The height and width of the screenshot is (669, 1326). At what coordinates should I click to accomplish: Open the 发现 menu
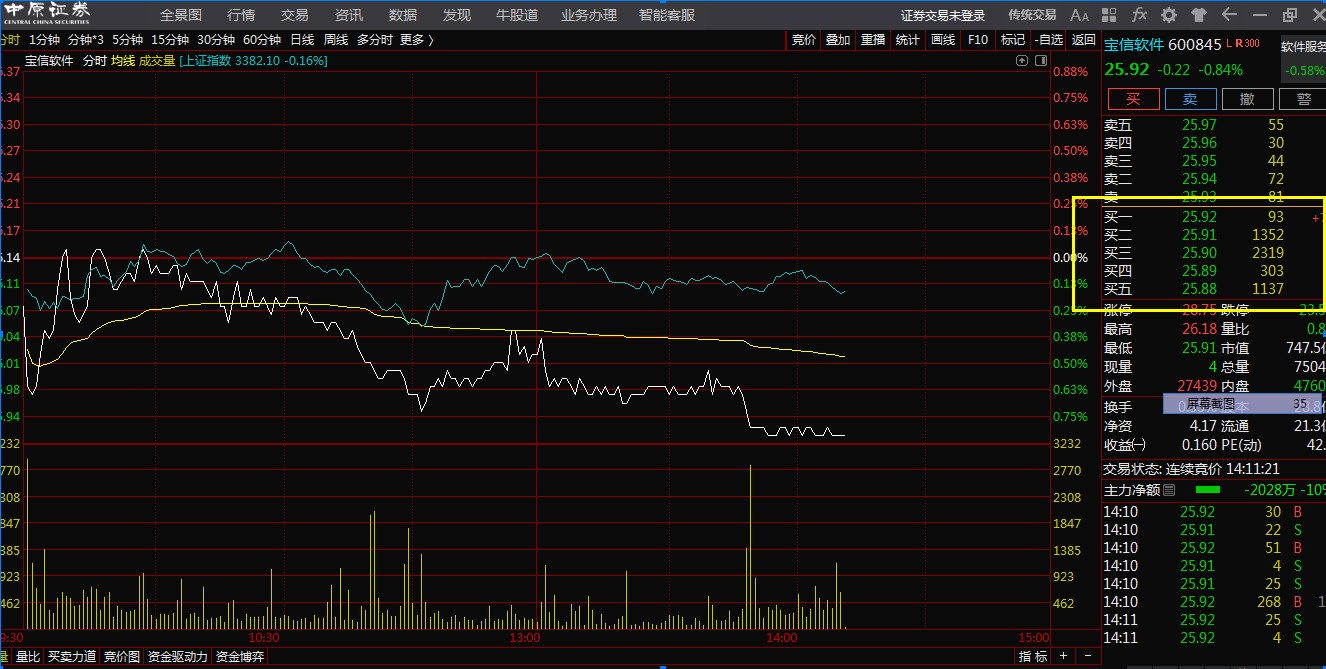(x=457, y=15)
